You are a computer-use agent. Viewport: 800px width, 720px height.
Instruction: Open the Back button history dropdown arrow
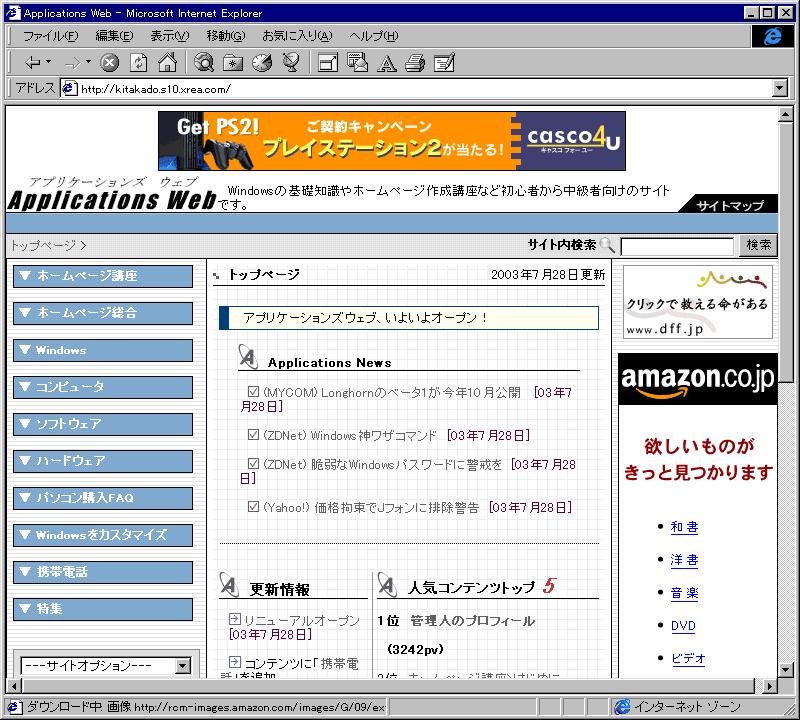click(x=48, y=62)
